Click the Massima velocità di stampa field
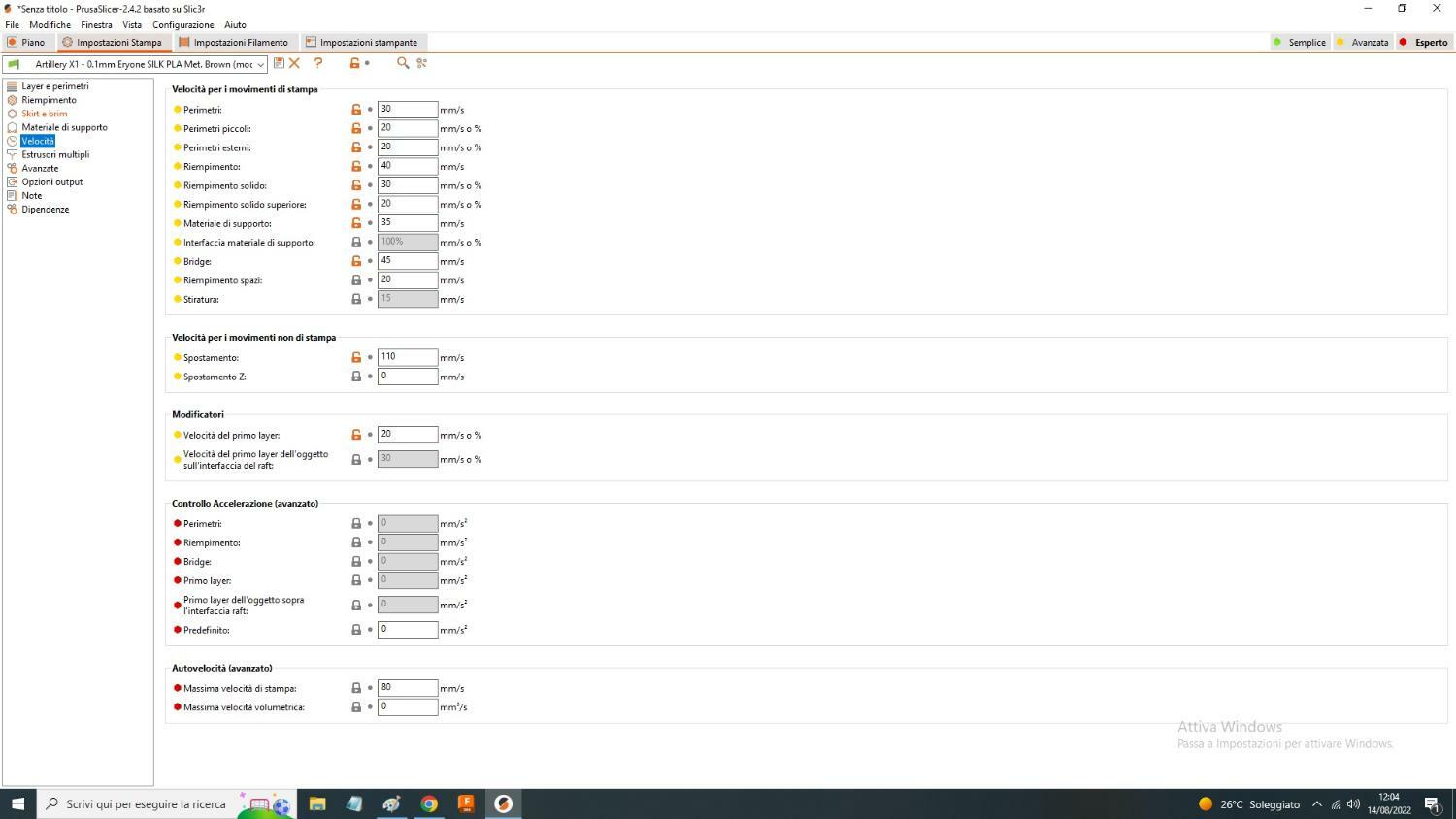The height and width of the screenshot is (819, 1456). (408, 687)
